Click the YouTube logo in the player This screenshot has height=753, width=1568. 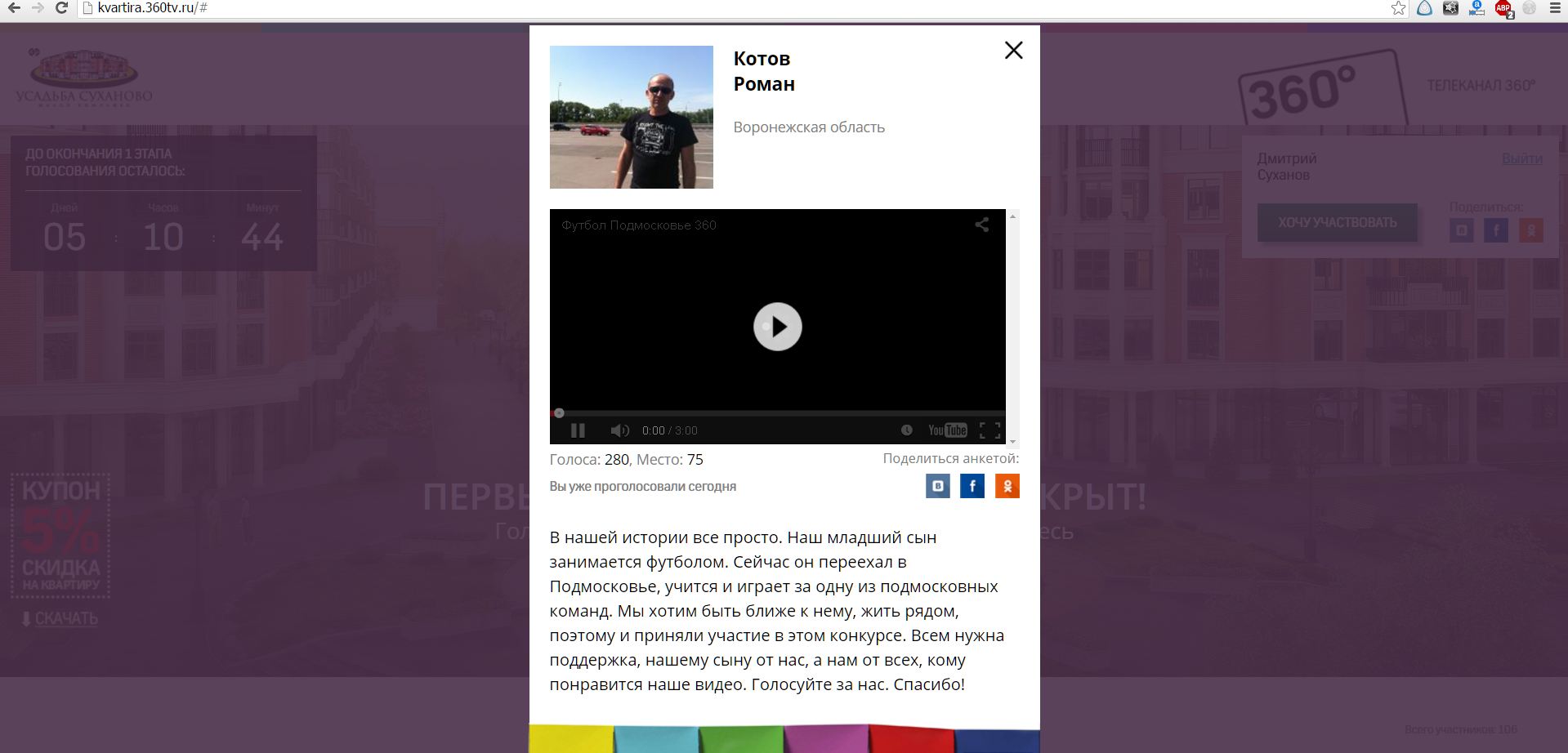coord(947,430)
